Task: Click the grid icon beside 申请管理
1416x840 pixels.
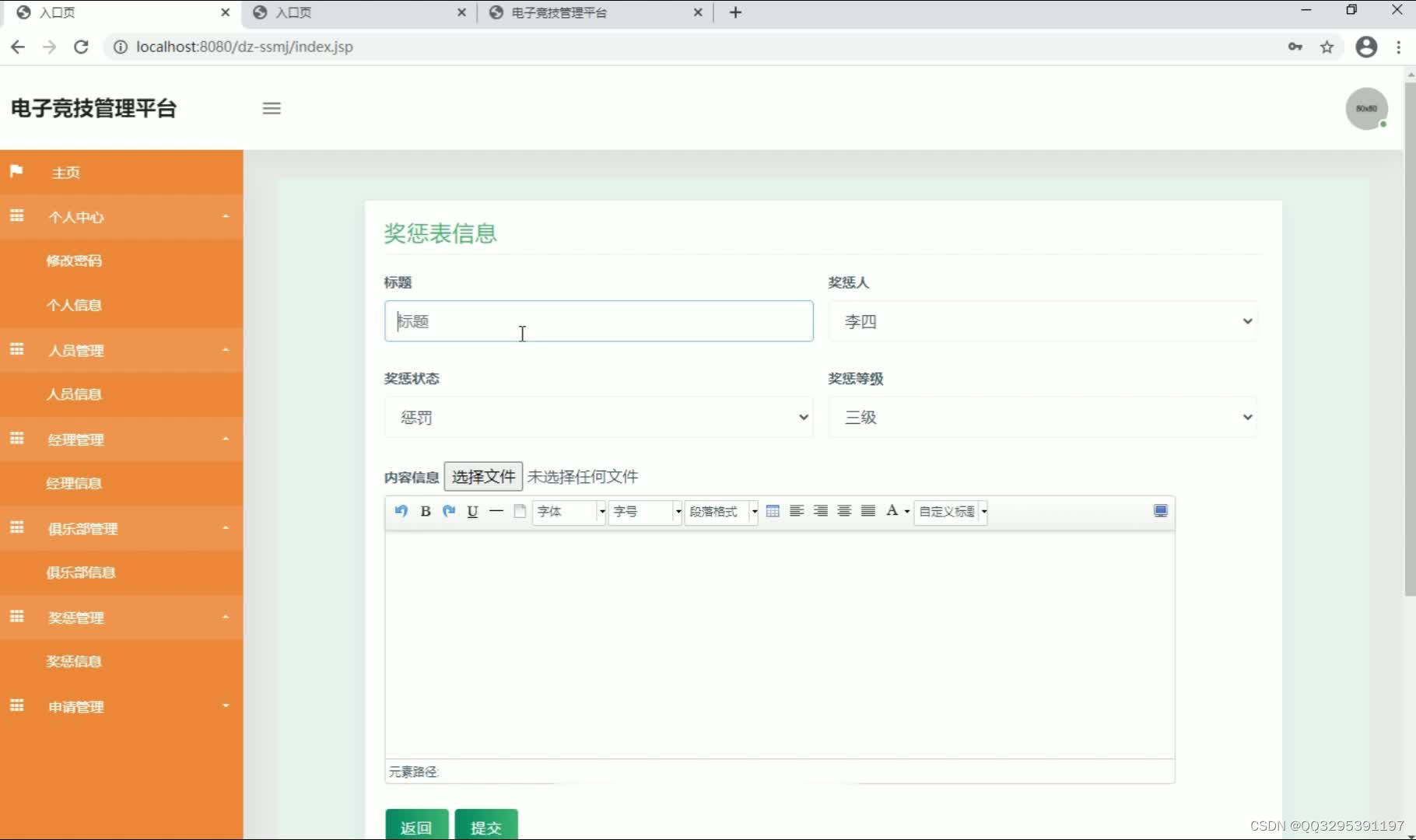Action: click(16, 705)
